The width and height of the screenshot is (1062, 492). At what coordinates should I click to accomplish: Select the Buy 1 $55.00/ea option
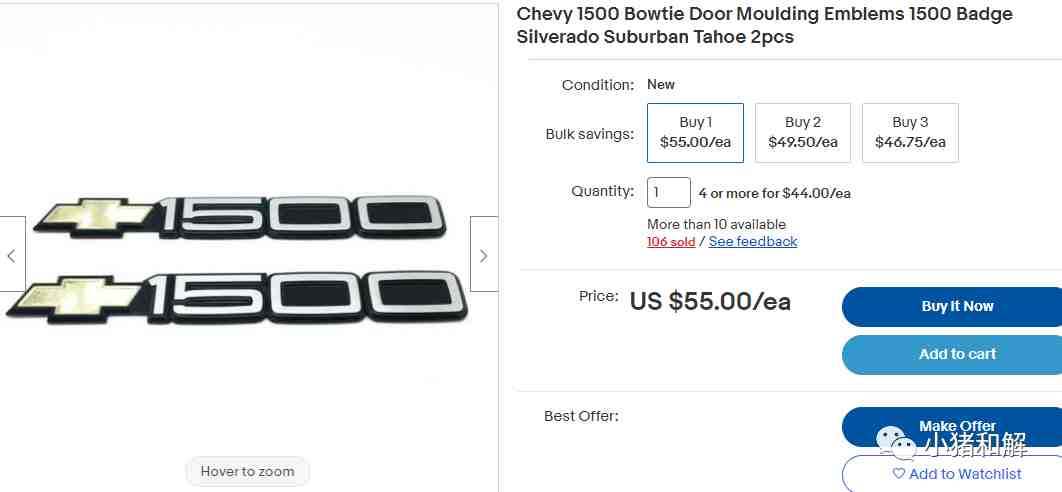click(695, 132)
